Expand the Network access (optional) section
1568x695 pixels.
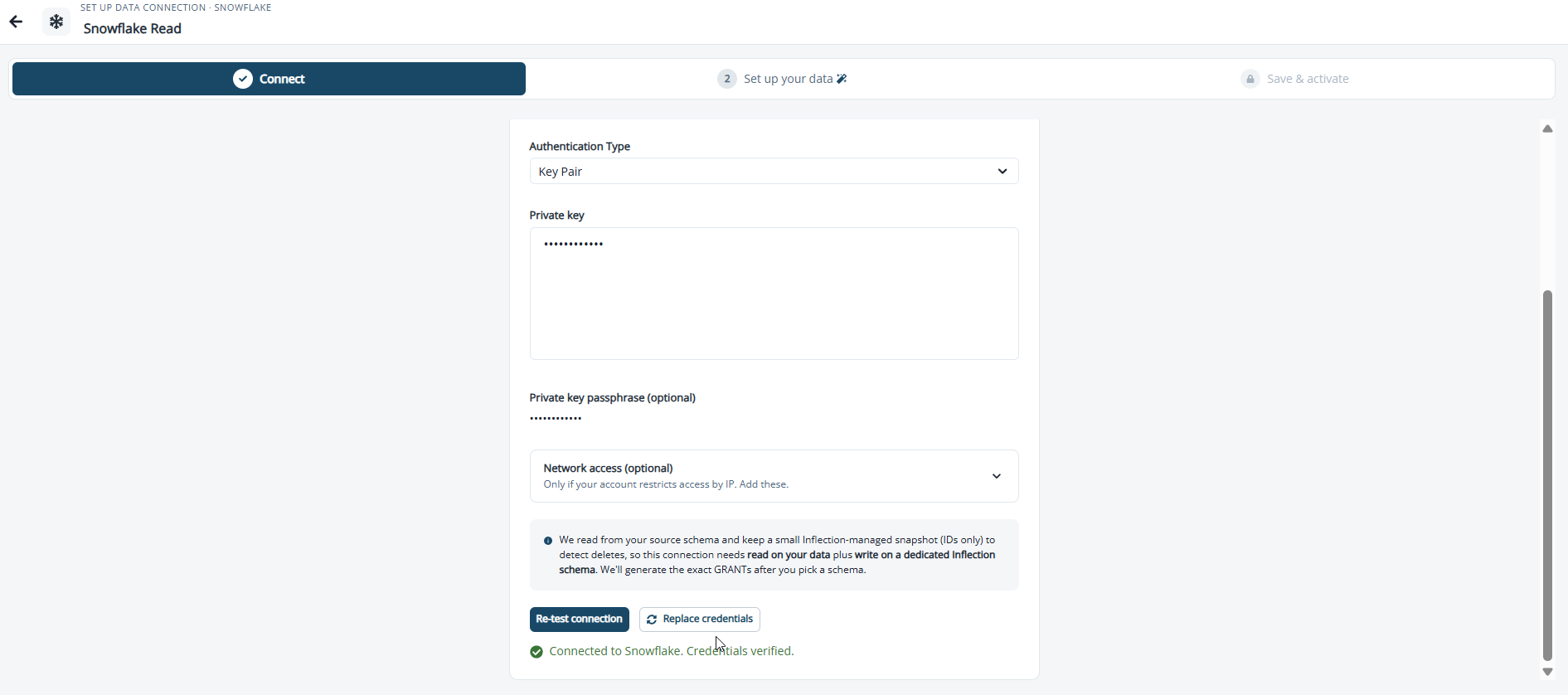pyautogui.click(x=774, y=476)
